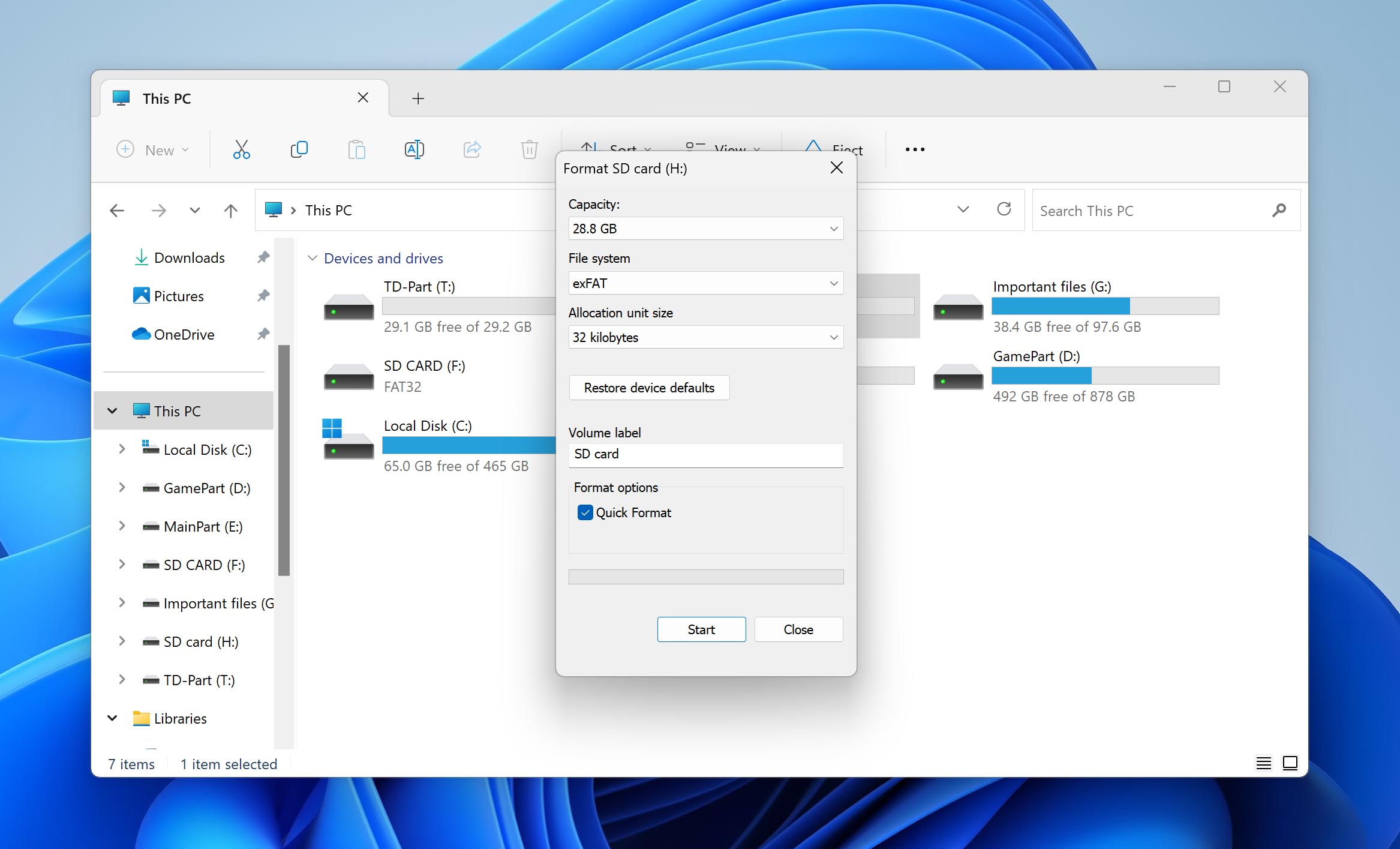Go forward with the right arrow
Image resolution: width=1400 pixels, height=849 pixels.
tap(158, 211)
